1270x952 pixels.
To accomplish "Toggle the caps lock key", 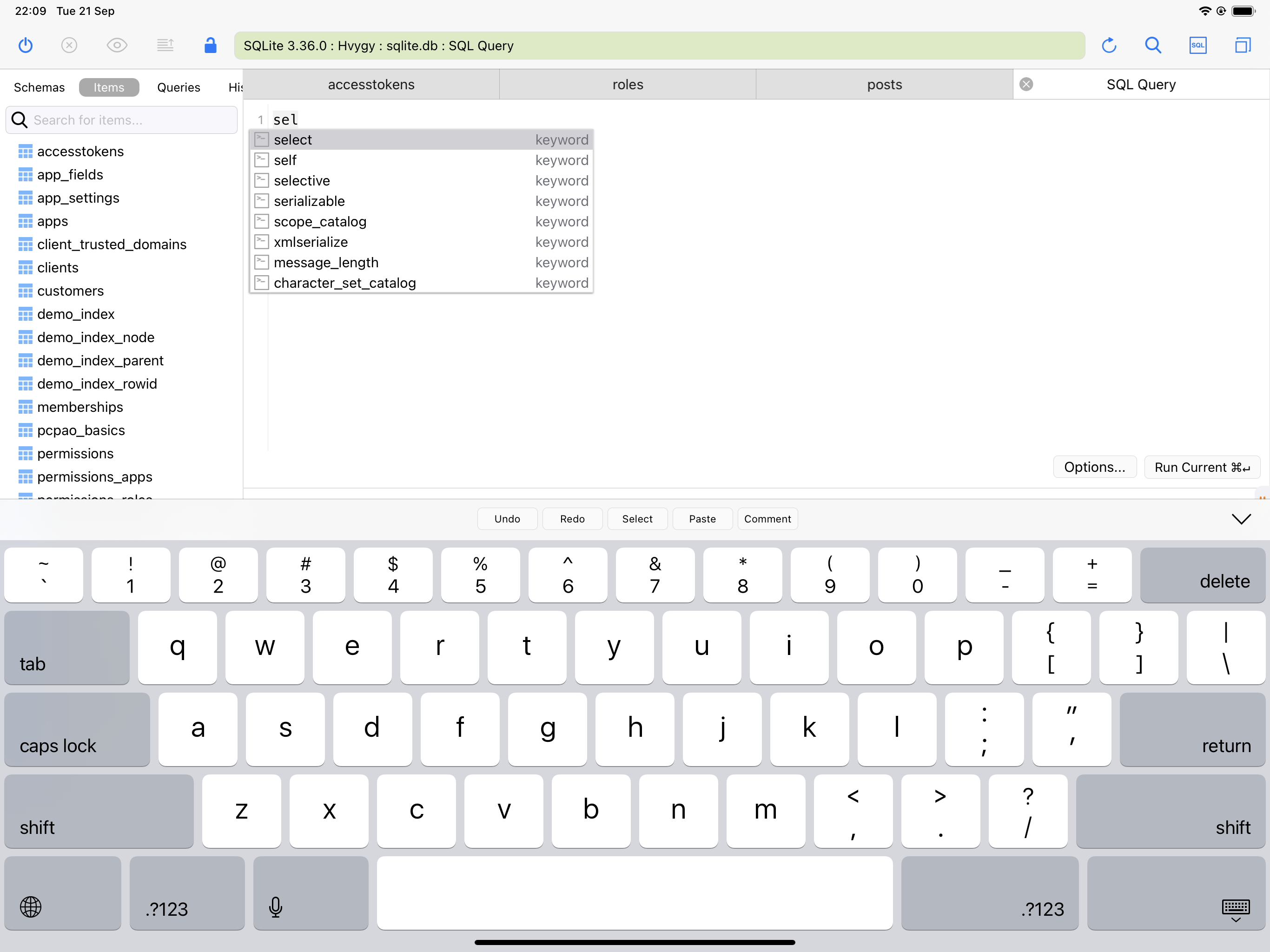I will tap(77, 729).
